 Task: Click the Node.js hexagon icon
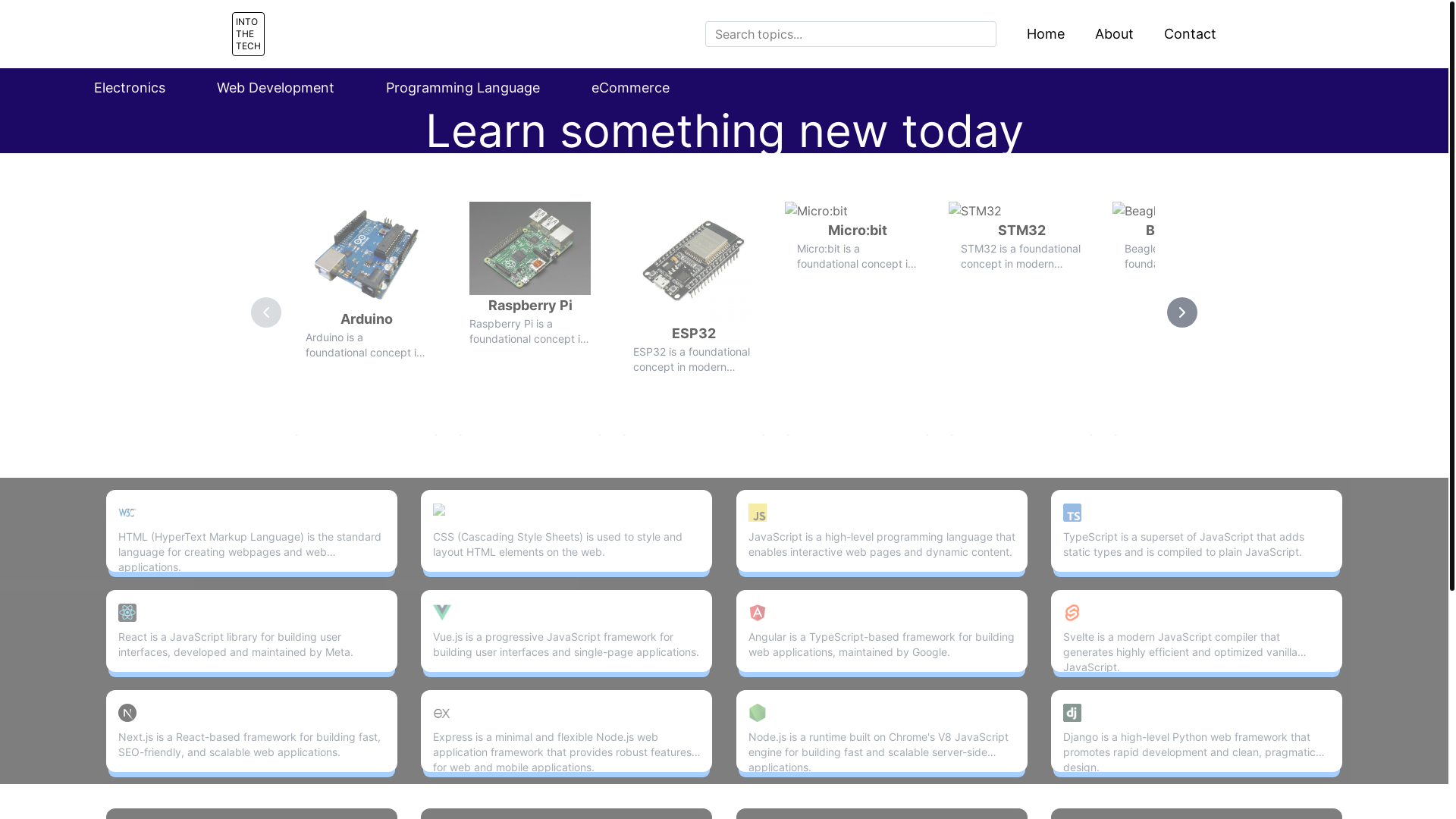758,713
